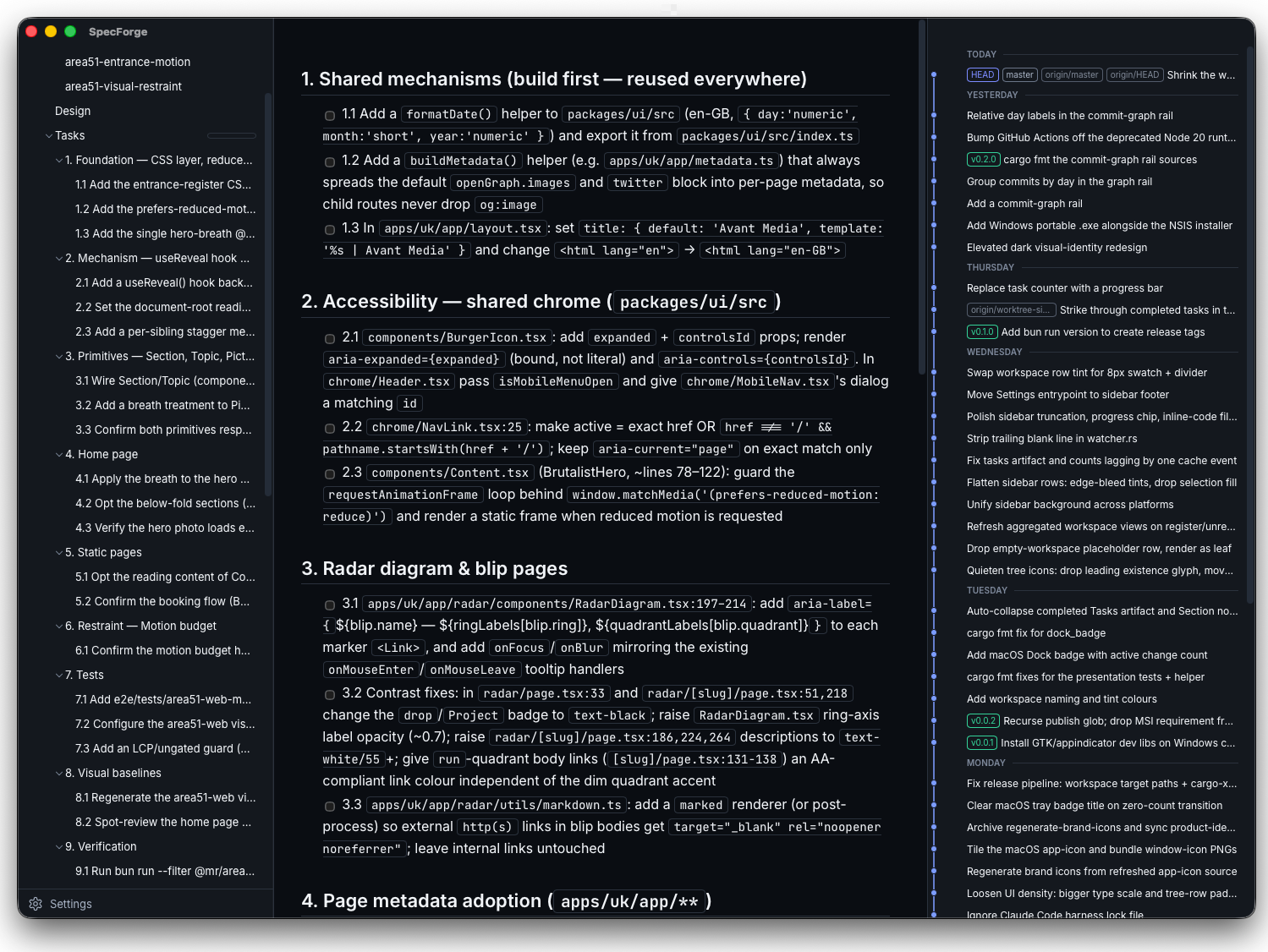Collapse the 2. Mechanism useReveal group

coord(59,258)
